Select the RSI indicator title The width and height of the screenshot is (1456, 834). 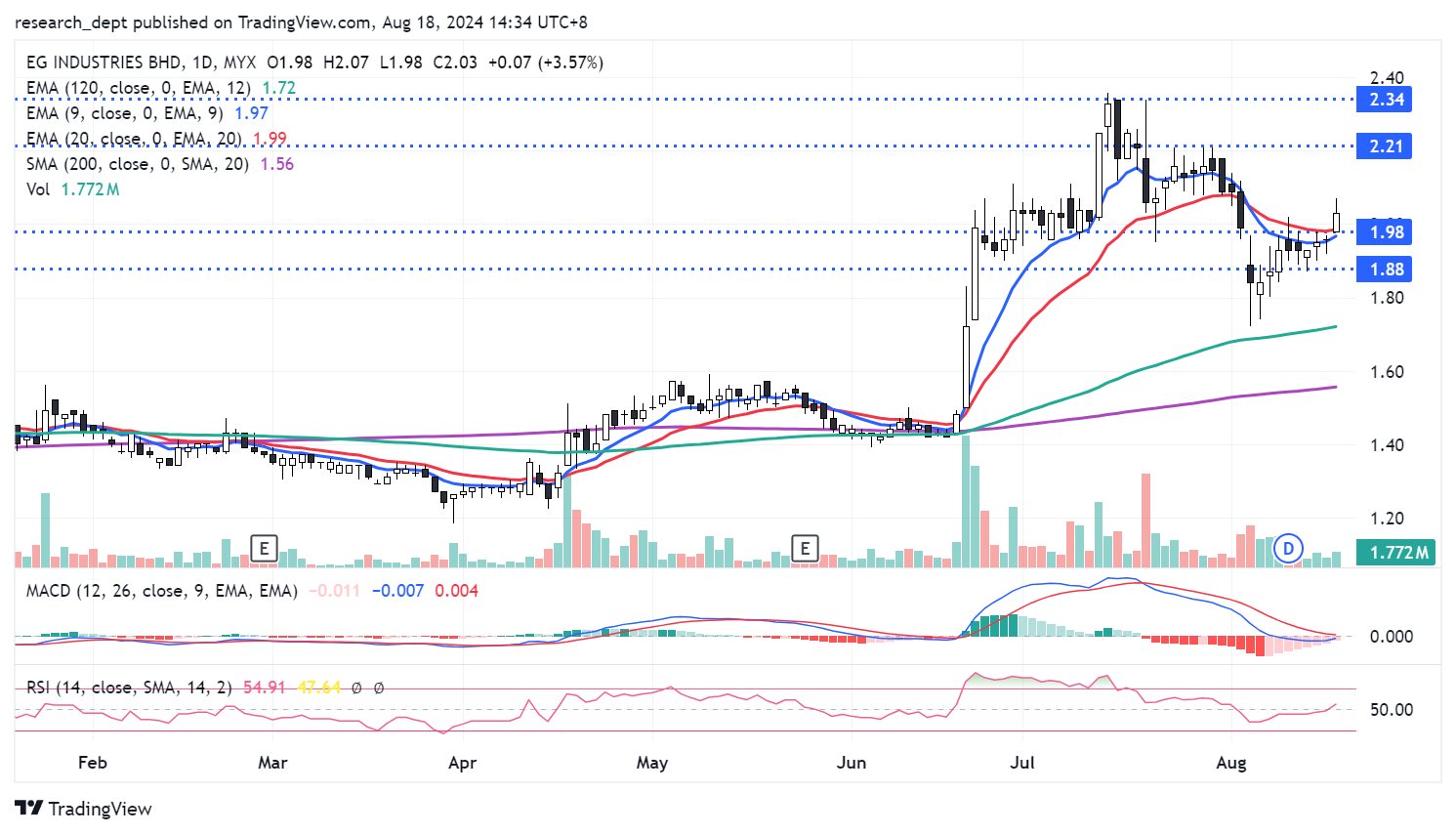[129, 688]
